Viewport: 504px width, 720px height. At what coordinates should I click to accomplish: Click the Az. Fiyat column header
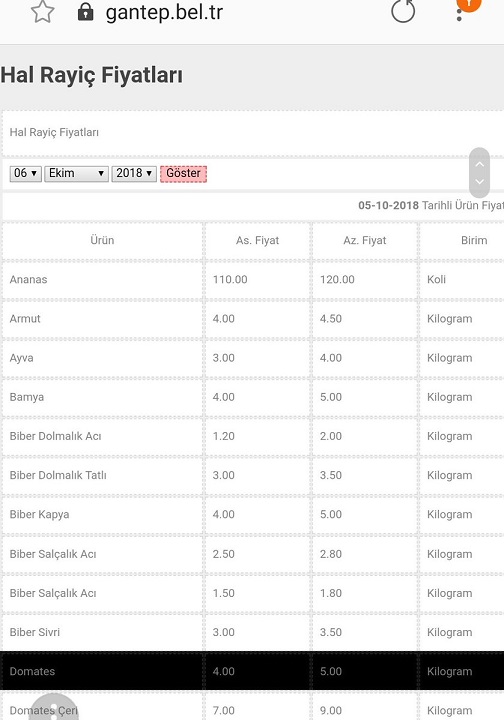tap(365, 240)
